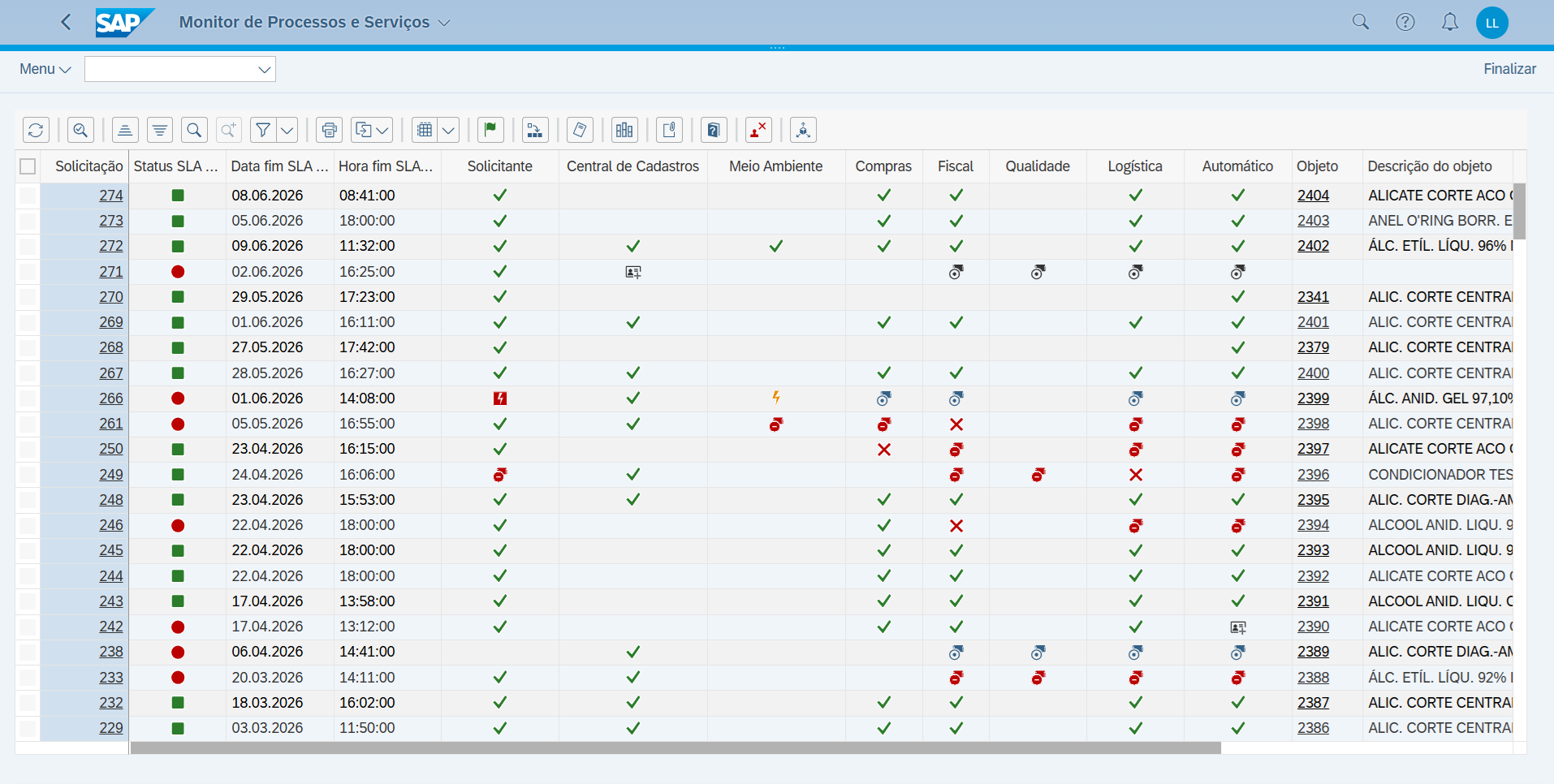The height and width of the screenshot is (784, 1554).
Task: Click into the command input field
Action: pyautogui.click(x=171, y=69)
